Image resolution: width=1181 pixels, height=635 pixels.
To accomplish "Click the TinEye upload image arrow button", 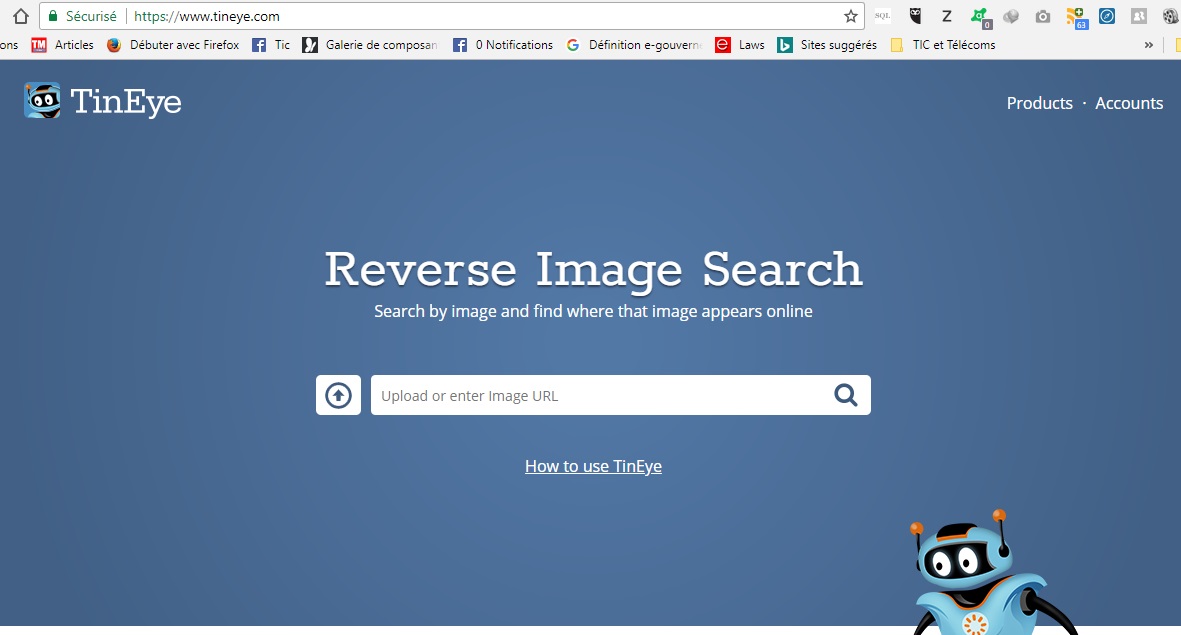I will [x=338, y=395].
